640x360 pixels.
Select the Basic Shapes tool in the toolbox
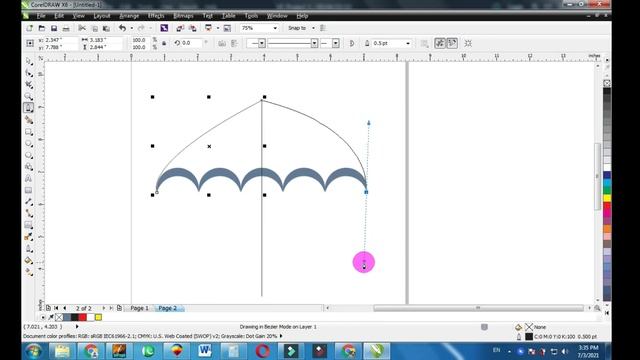29,167
